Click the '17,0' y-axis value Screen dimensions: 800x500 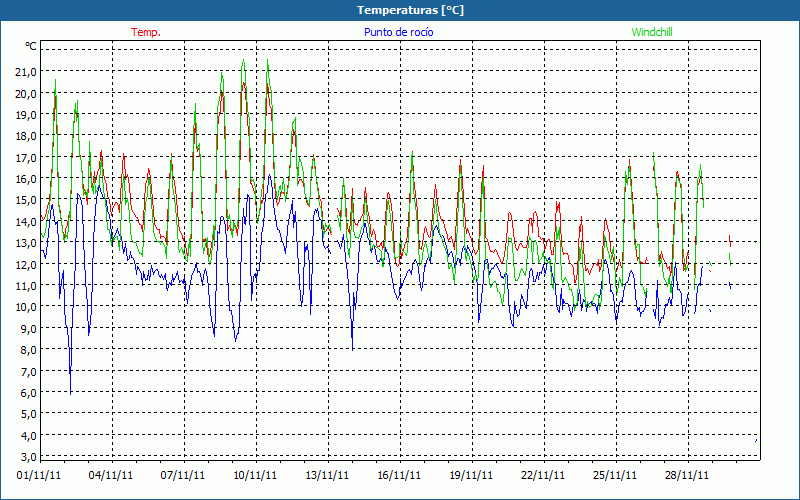point(27,157)
